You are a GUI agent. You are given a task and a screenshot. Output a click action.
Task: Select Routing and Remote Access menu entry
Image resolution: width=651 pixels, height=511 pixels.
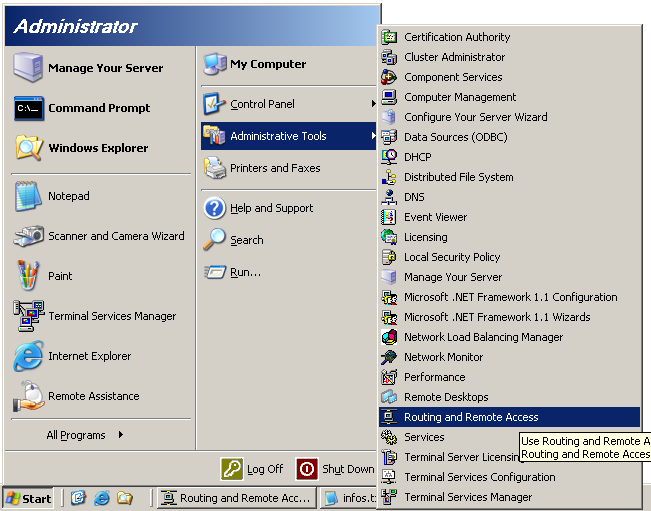point(509,417)
